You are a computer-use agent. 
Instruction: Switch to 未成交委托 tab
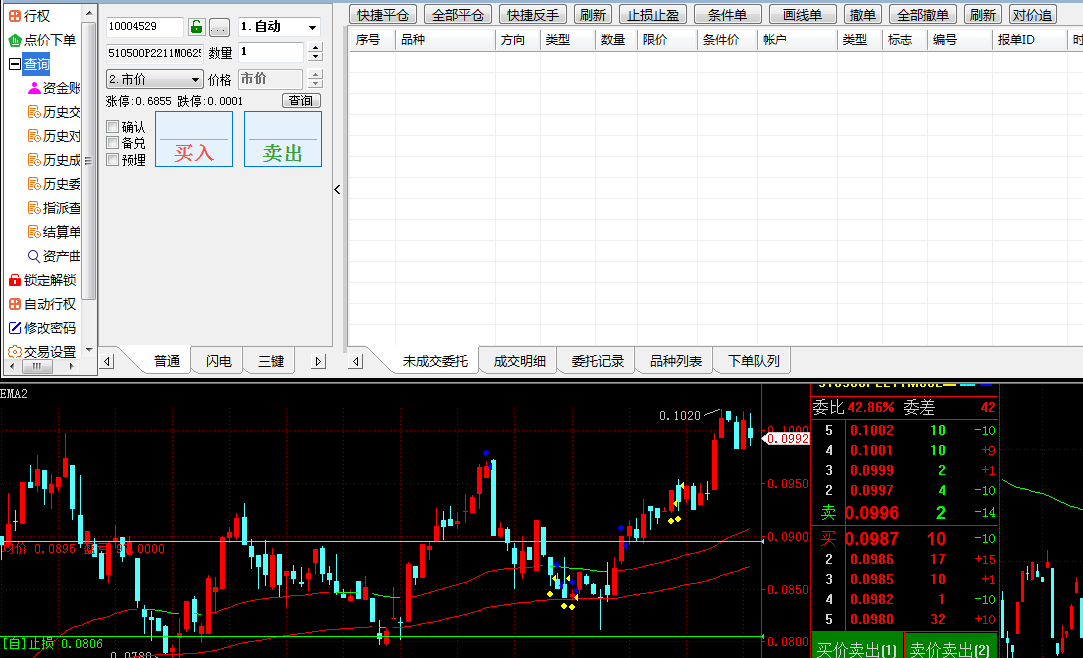(x=435, y=361)
